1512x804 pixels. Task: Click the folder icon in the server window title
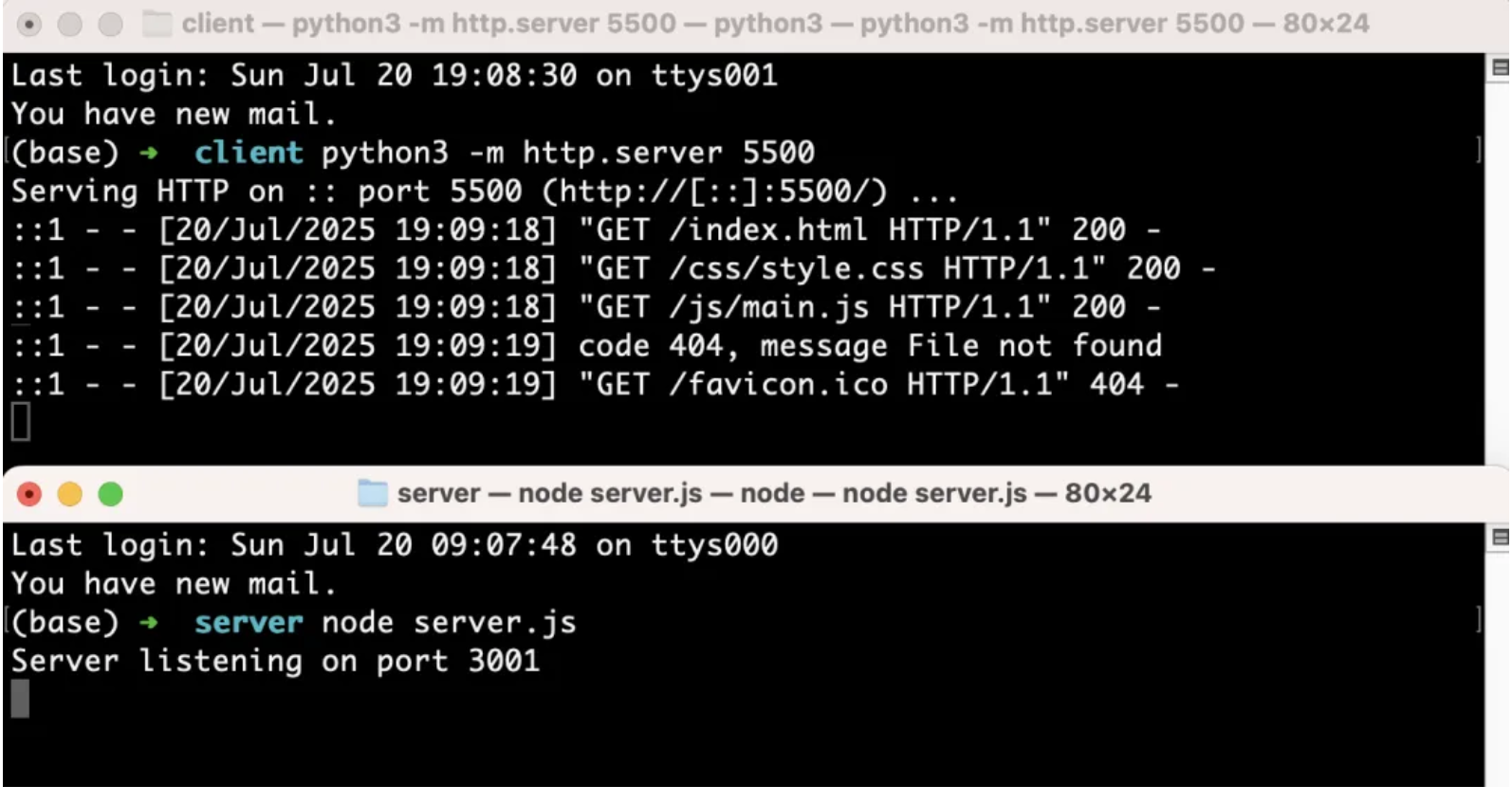[373, 493]
